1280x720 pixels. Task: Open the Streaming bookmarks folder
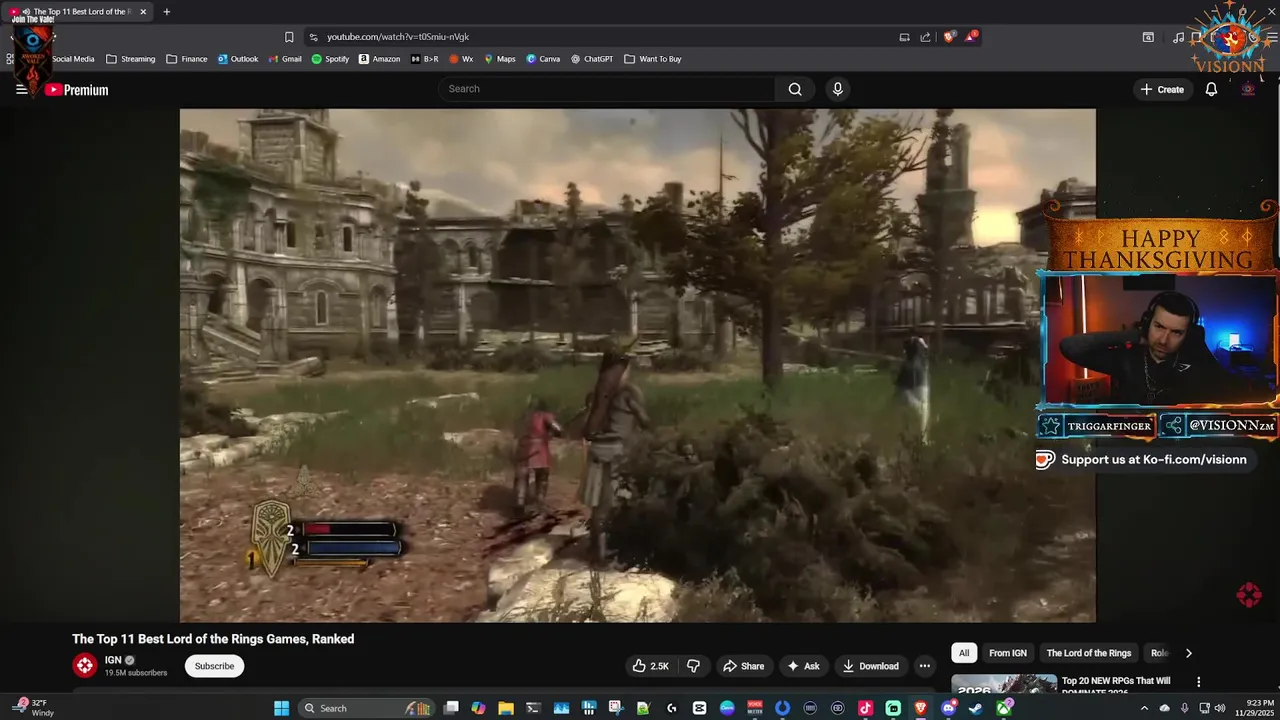(131, 59)
